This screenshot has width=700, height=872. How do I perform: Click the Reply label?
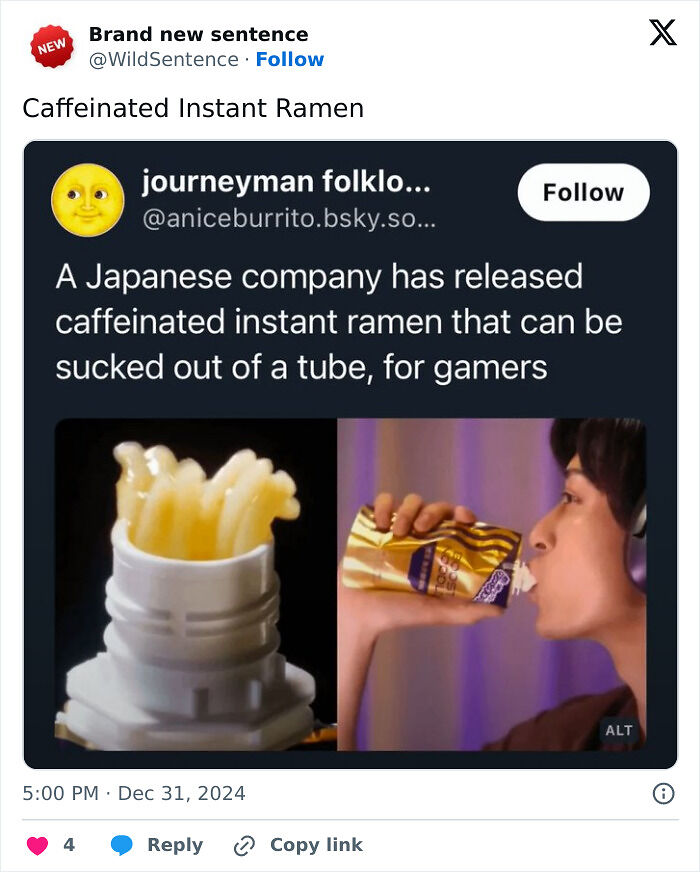(175, 845)
